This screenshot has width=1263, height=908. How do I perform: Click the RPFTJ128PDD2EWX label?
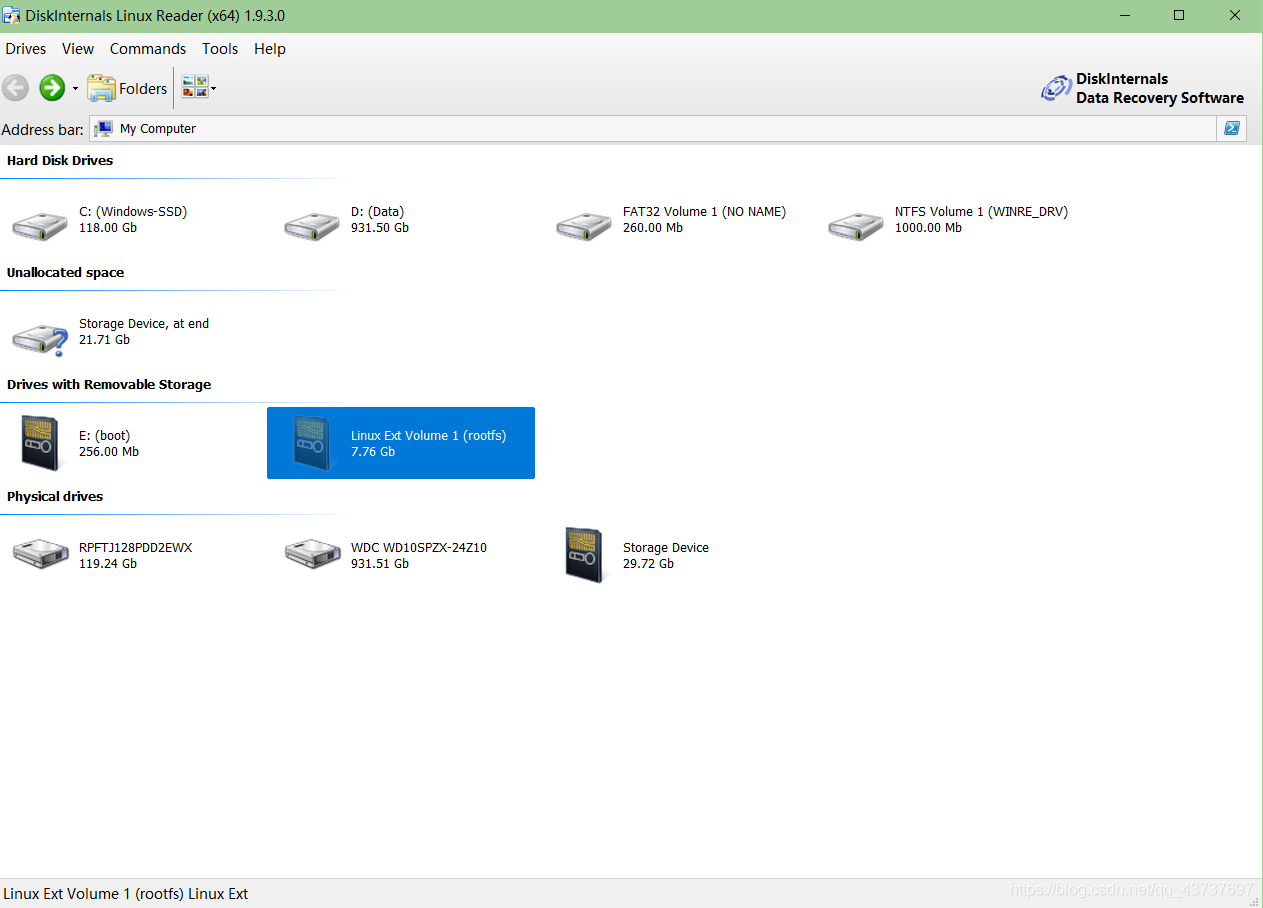(135, 548)
